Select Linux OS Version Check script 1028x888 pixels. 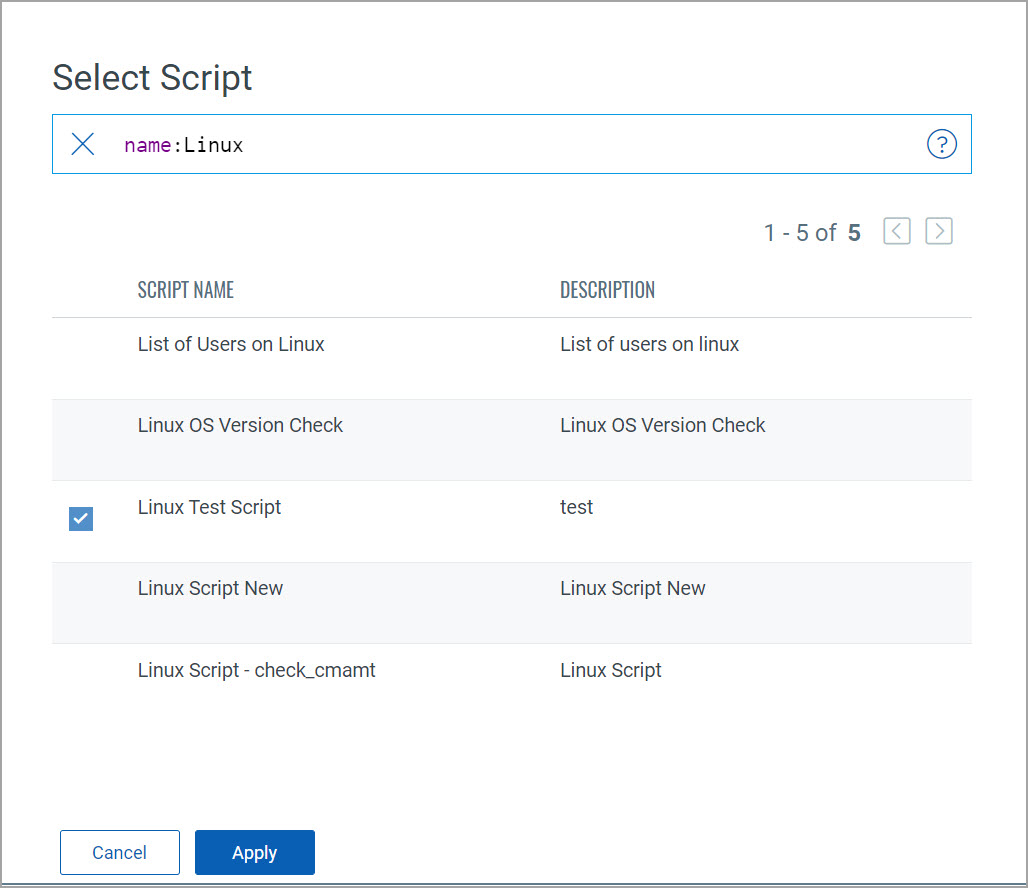click(x=240, y=426)
